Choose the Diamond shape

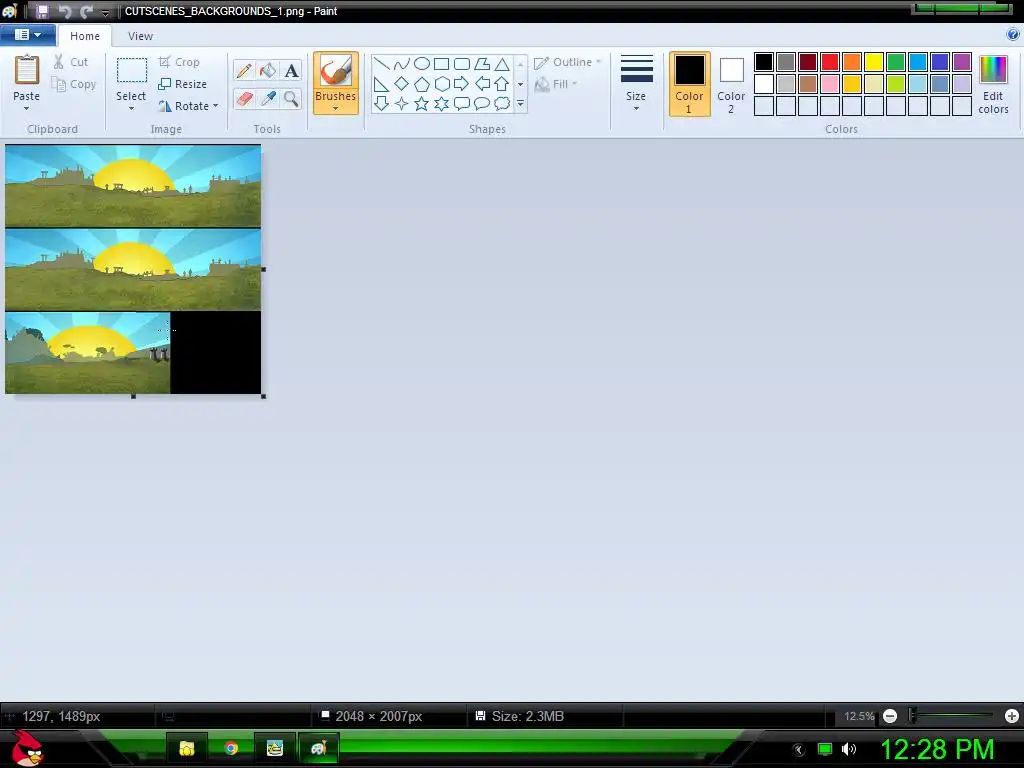click(x=402, y=84)
